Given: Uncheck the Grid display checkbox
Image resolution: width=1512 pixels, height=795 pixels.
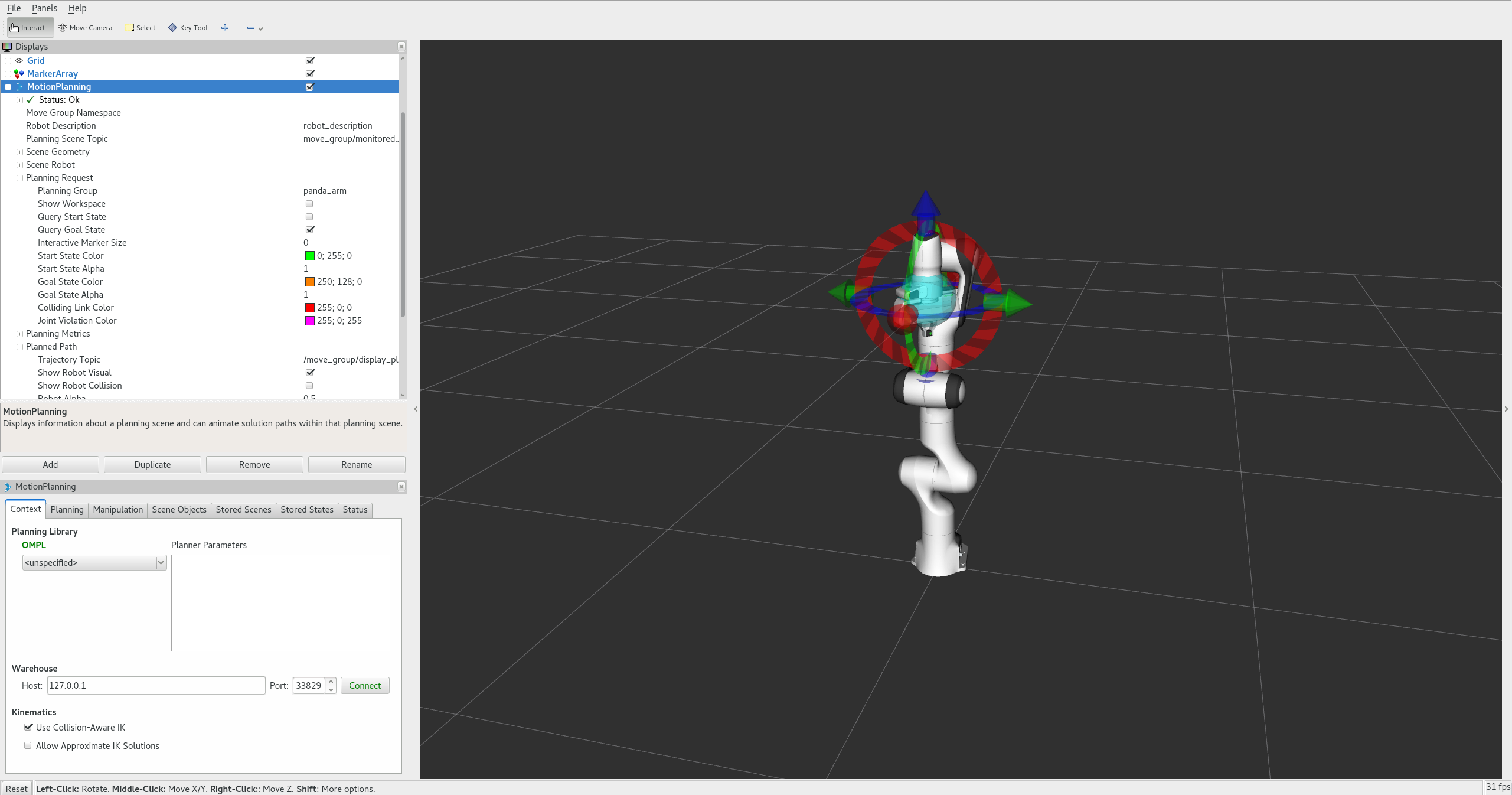Looking at the screenshot, I should pos(310,61).
